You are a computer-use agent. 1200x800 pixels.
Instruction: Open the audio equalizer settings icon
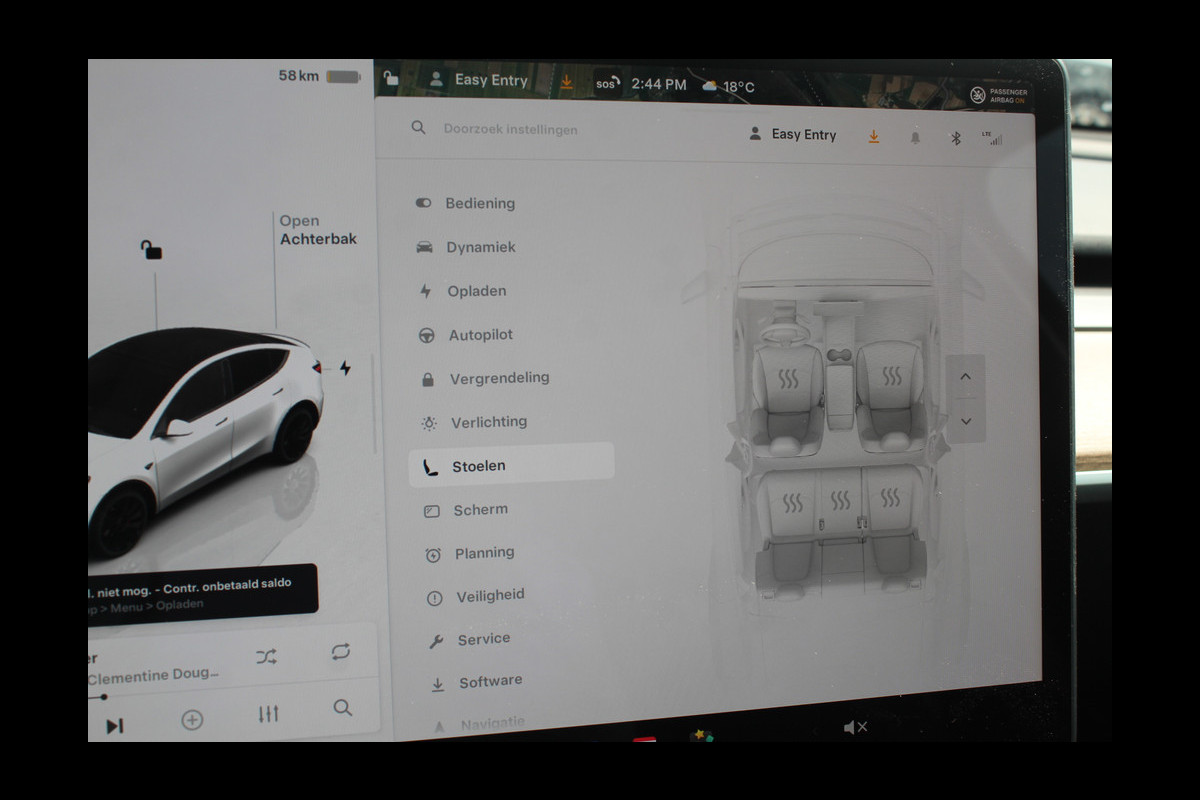(268, 713)
